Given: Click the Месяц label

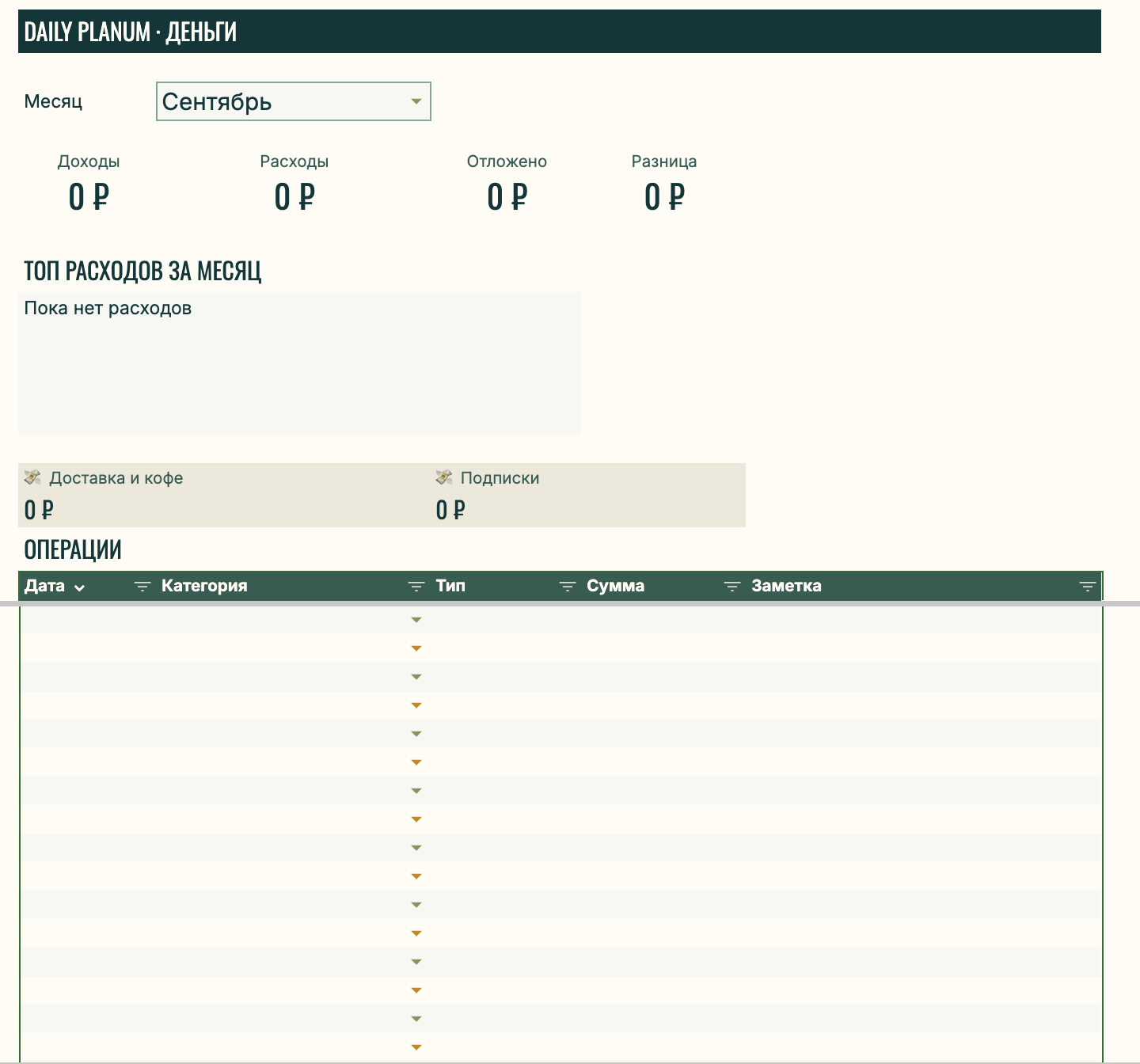Looking at the screenshot, I should [53, 101].
